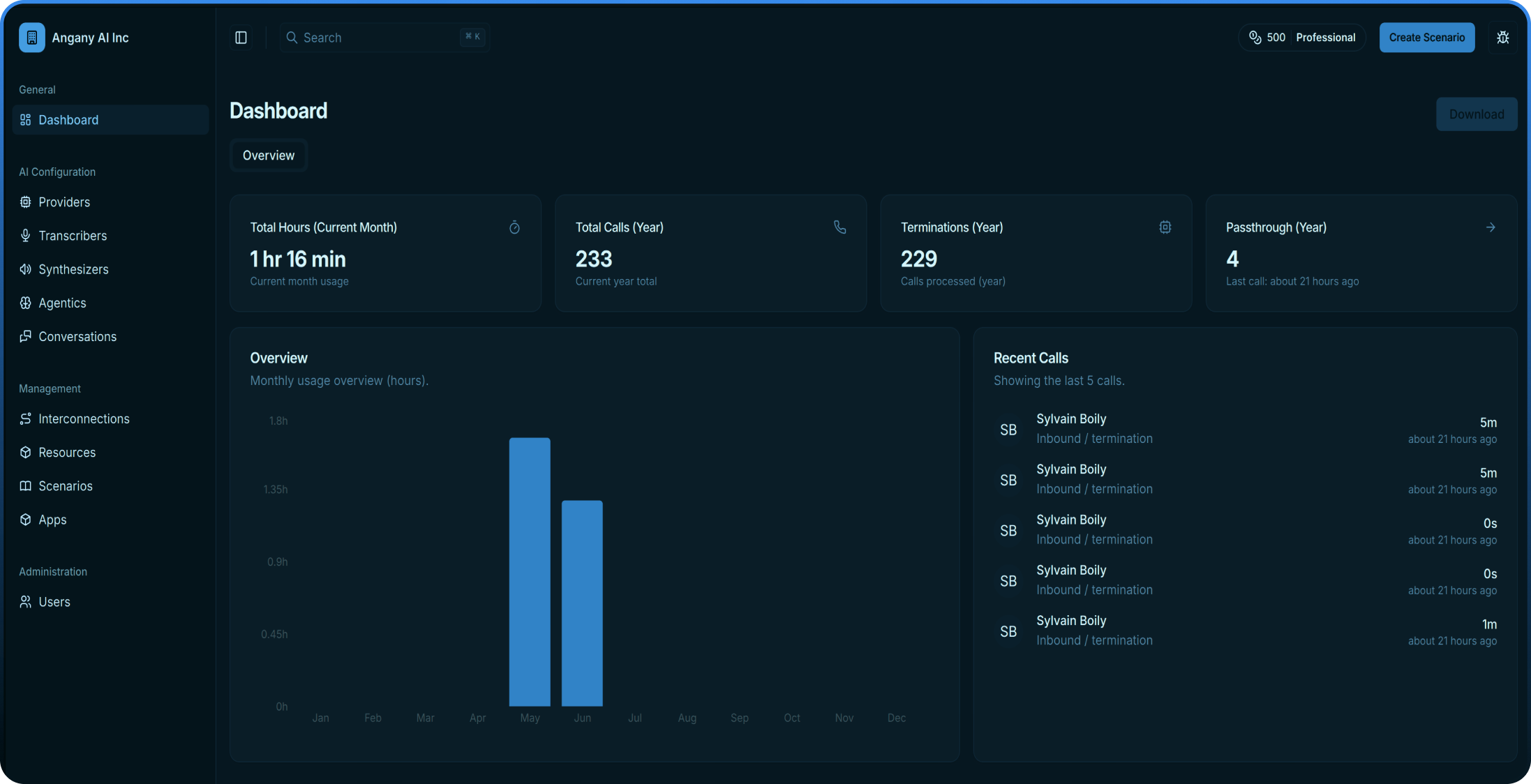Image resolution: width=1531 pixels, height=784 pixels.
Task: Click the phone icon in Total Calls card
Action: tap(839, 227)
